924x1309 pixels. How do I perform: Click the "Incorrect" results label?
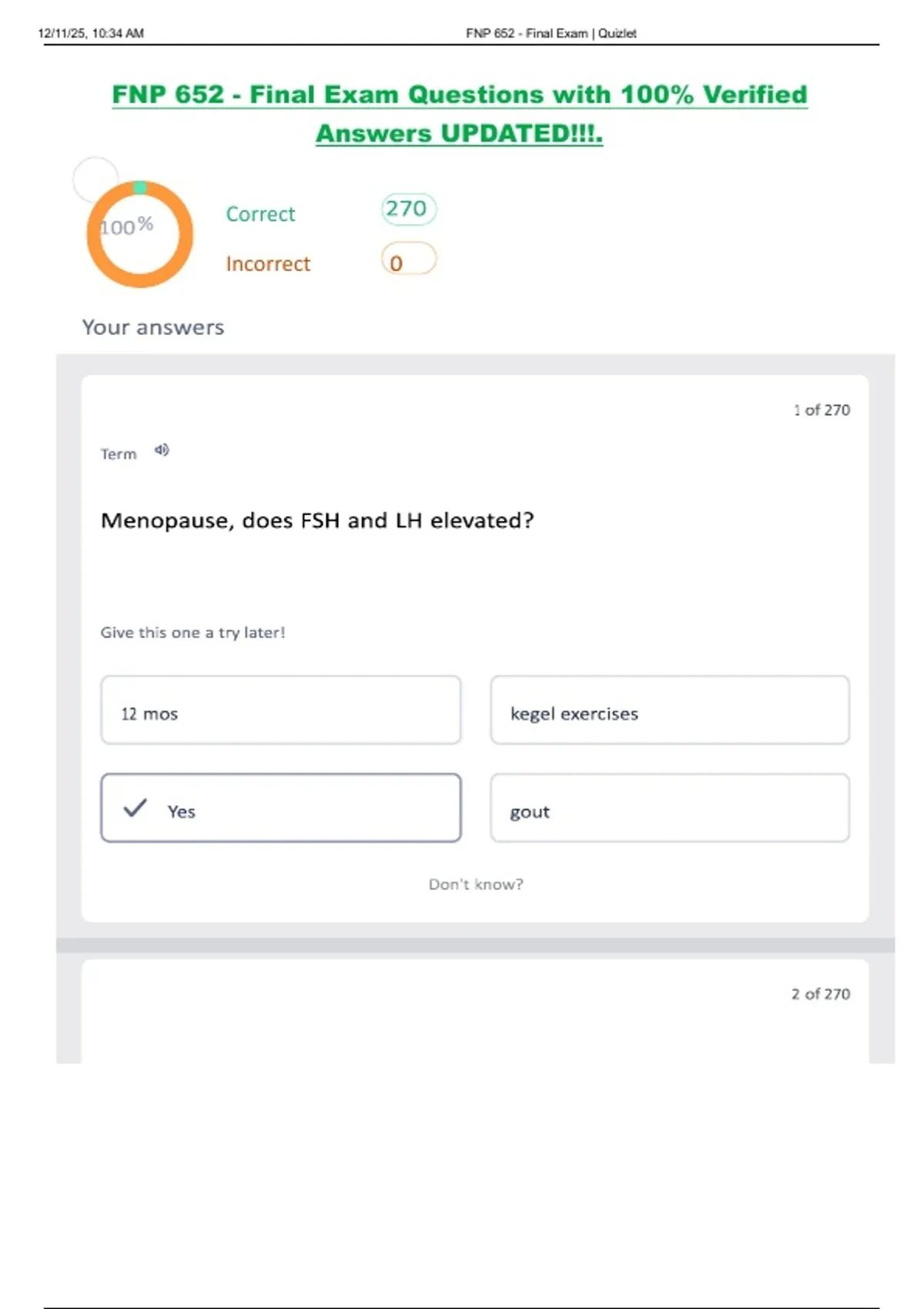click(x=268, y=264)
